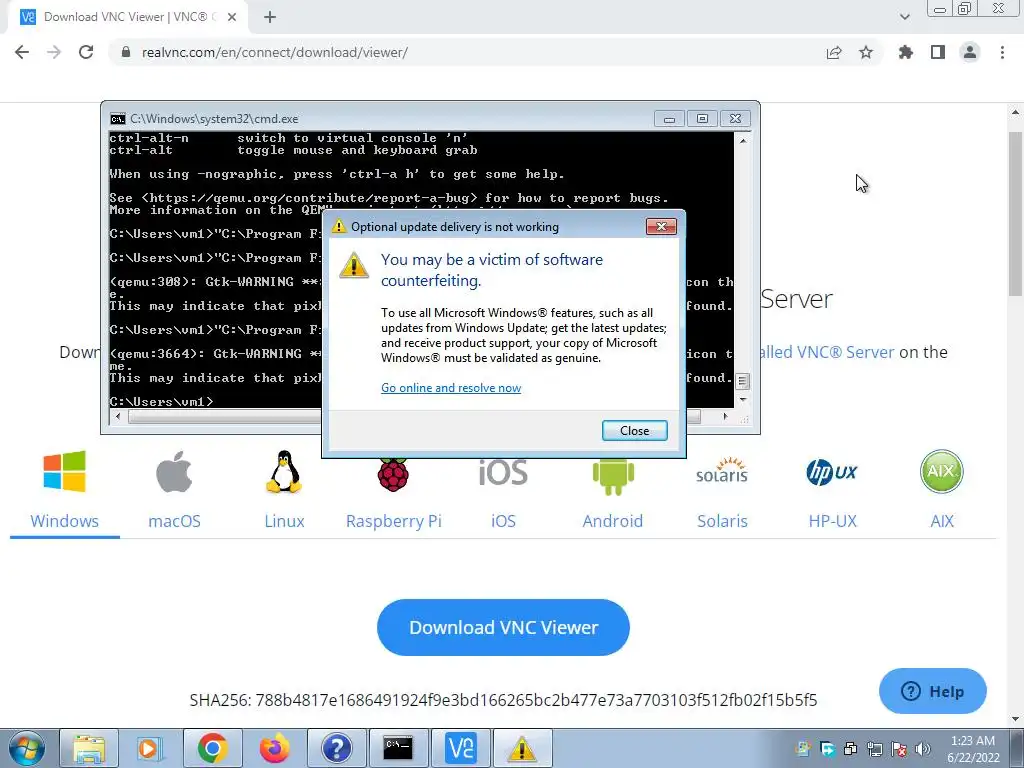The width and height of the screenshot is (1024, 768).
Task: Click the heading "You may be a victim of software counterfeiting."
Action: coord(492,270)
